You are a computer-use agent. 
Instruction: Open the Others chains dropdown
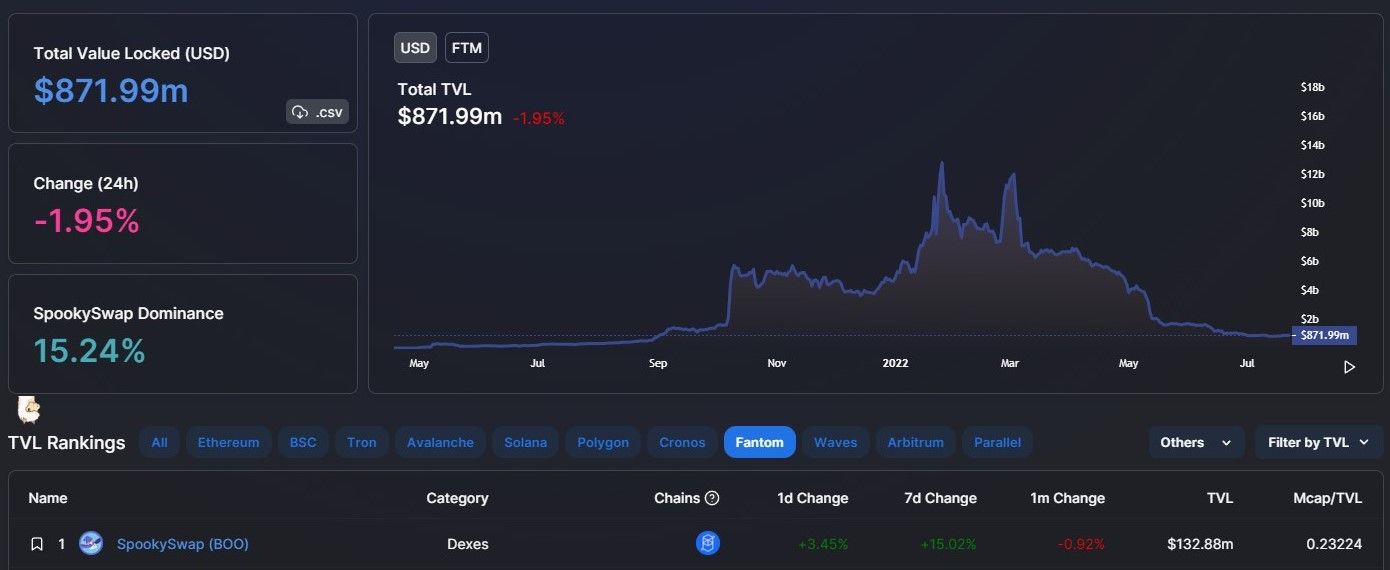coord(1196,442)
